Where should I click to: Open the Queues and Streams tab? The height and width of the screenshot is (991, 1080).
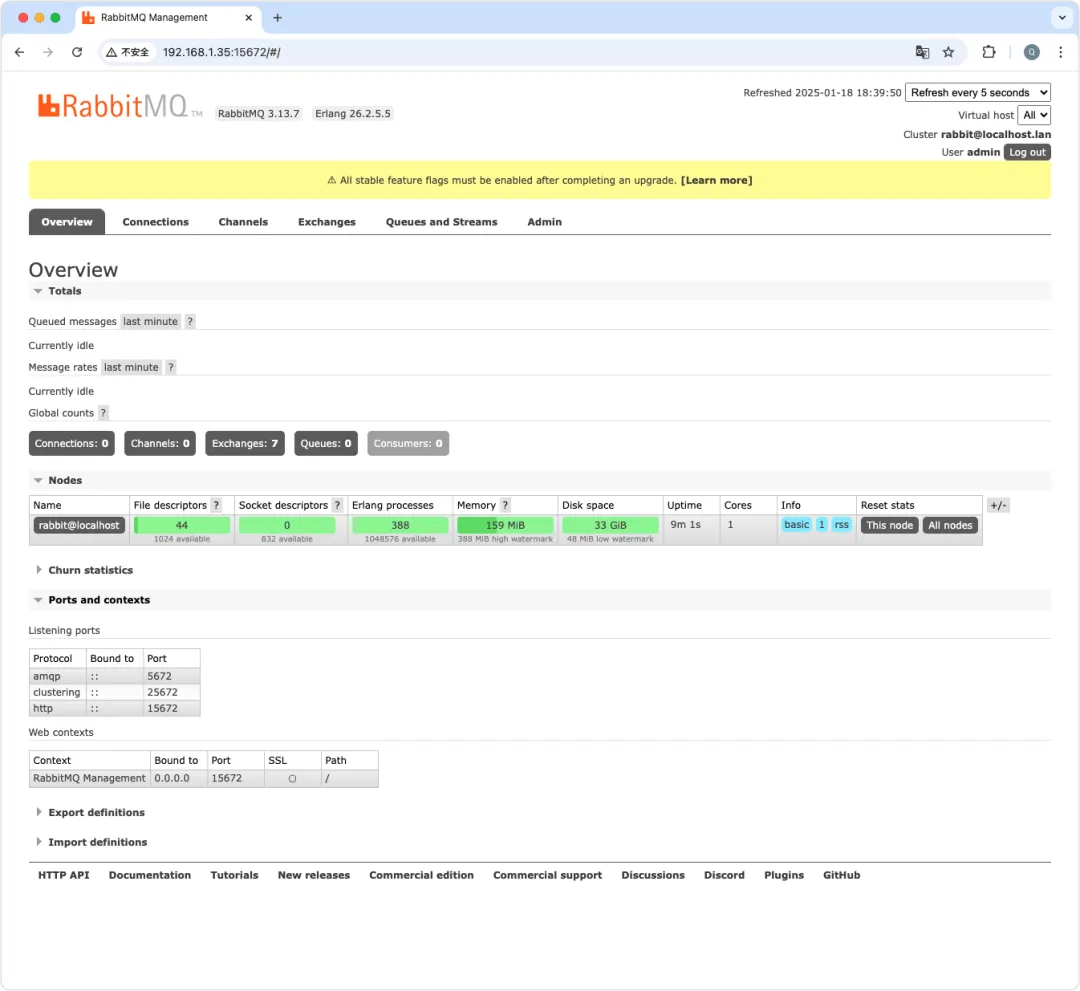pyautogui.click(x=442, y=222)
